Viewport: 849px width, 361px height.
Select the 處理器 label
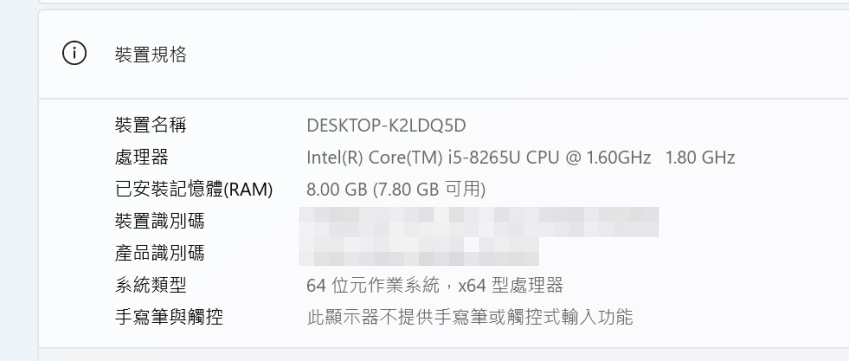[142, 157]
